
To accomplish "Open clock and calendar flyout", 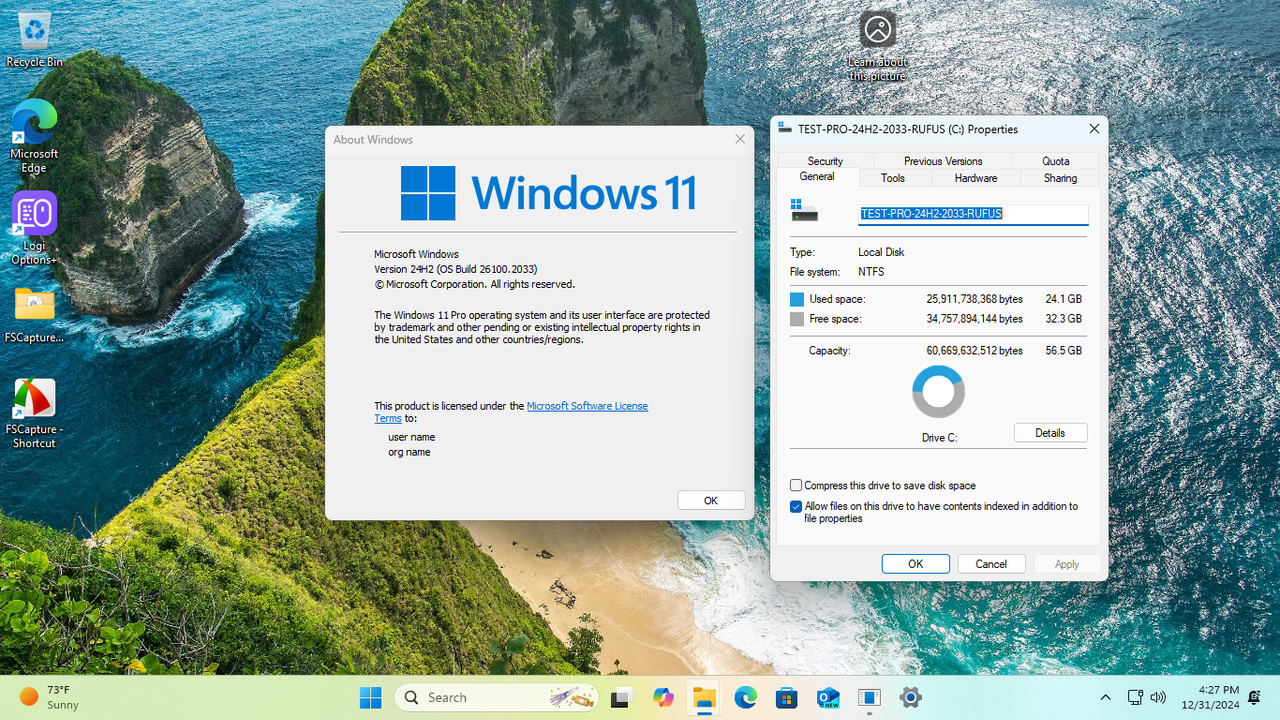I will (1210, 697).
